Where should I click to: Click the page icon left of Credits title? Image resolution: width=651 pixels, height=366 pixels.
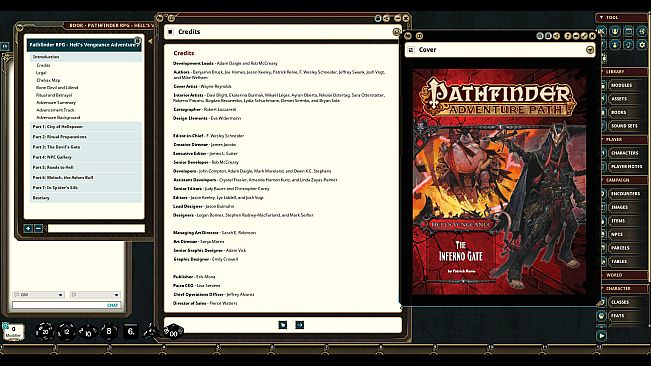coord(170,32)
